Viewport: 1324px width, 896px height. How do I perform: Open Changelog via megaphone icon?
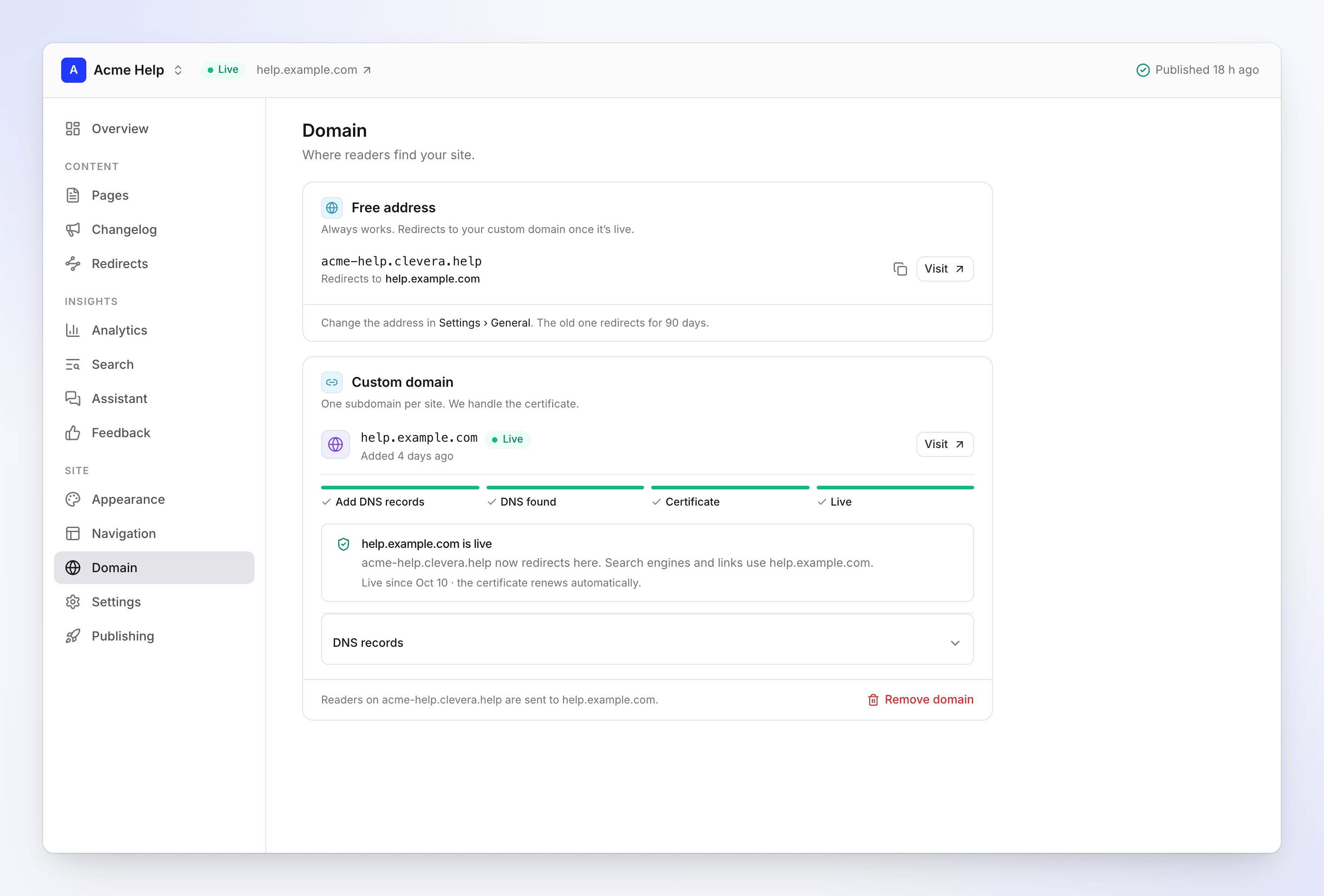[73, 230]
